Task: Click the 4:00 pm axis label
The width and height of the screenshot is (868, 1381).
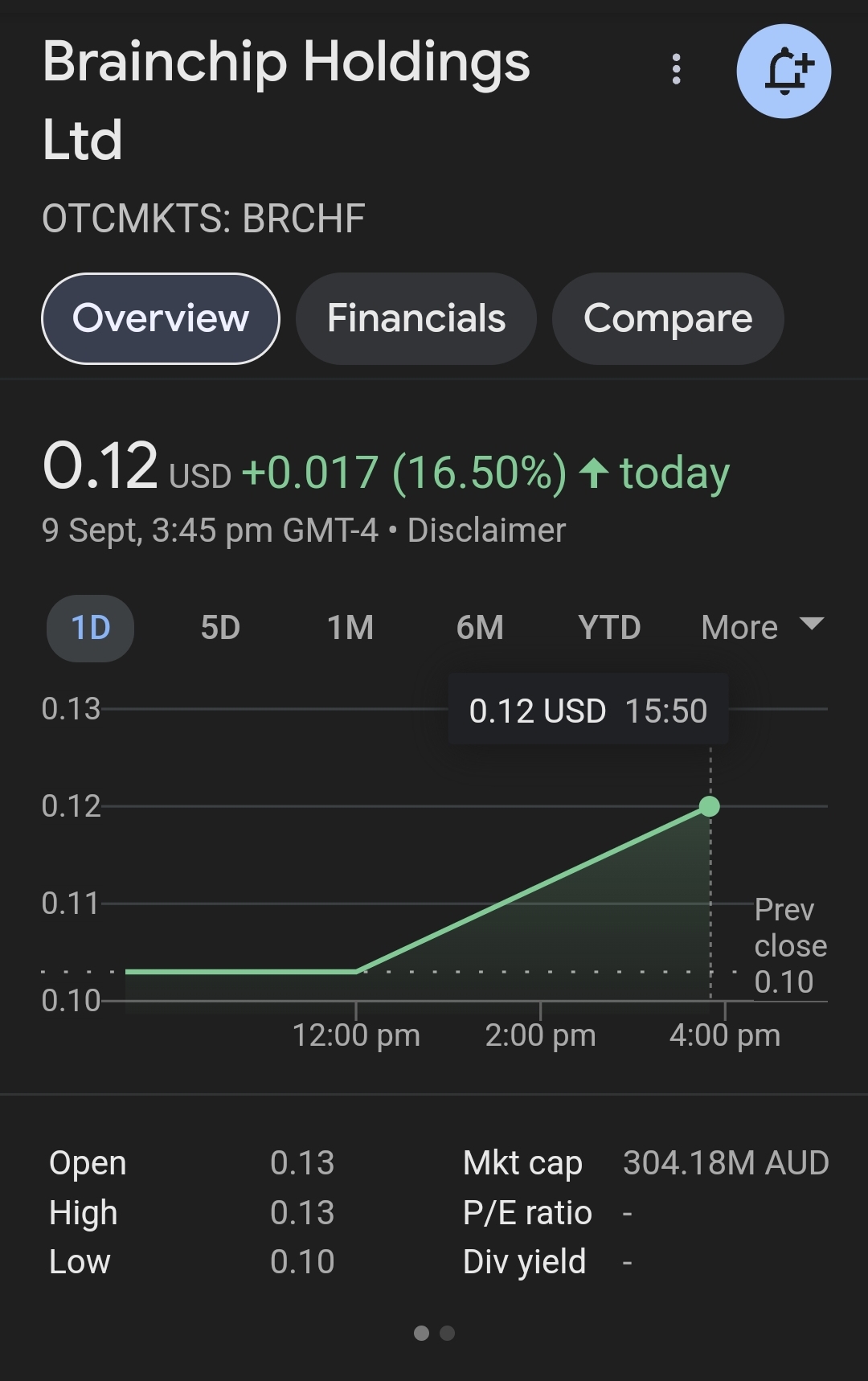Action: coord(725,1035)
